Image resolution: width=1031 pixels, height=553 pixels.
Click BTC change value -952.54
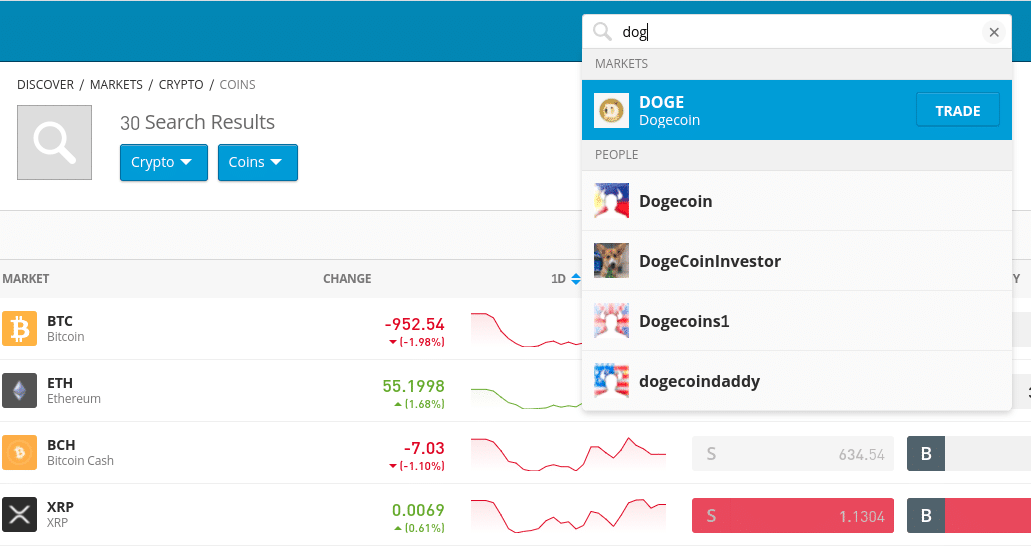pos(414,324)
